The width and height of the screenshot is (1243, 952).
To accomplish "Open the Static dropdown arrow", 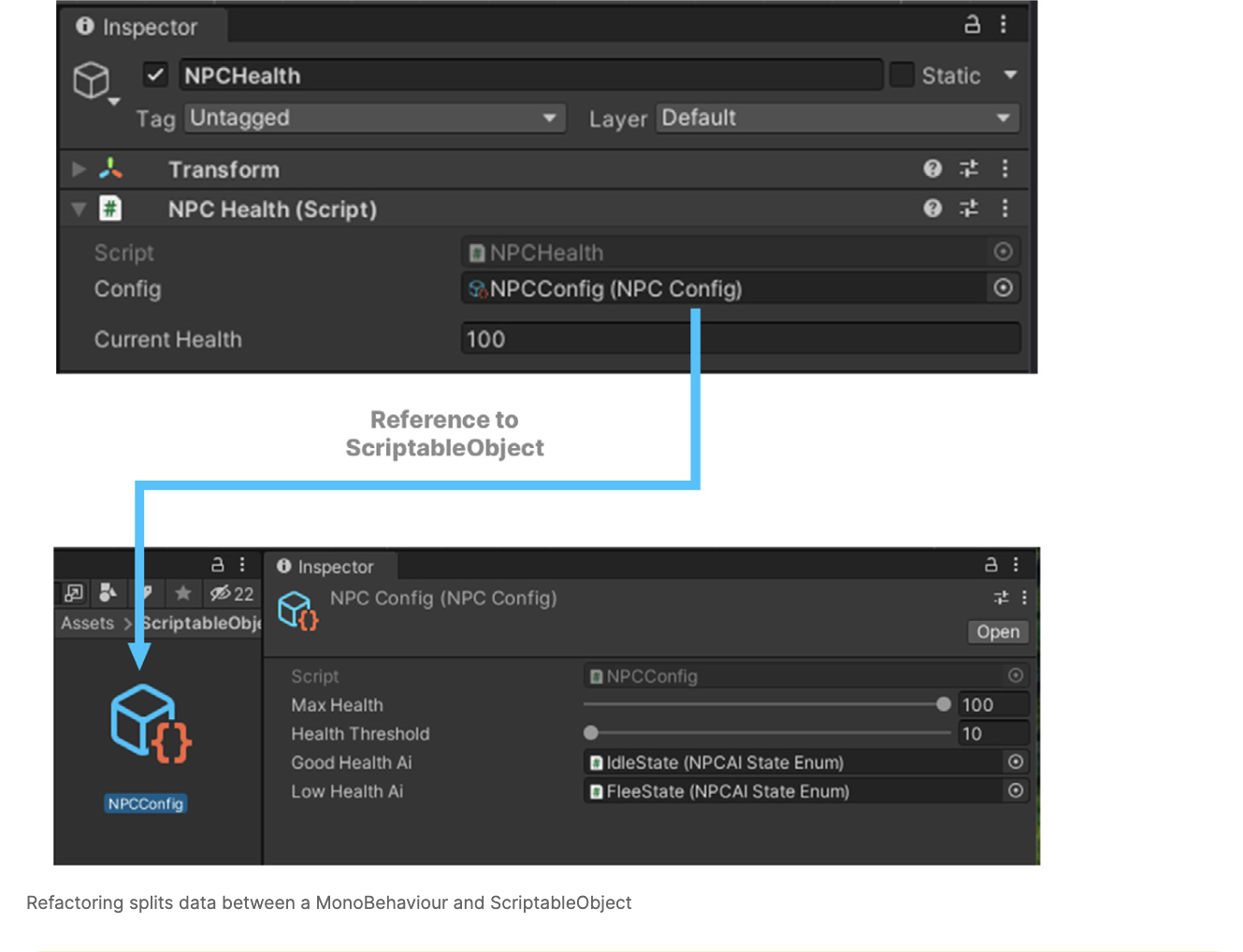I will tap(1010, 75).
